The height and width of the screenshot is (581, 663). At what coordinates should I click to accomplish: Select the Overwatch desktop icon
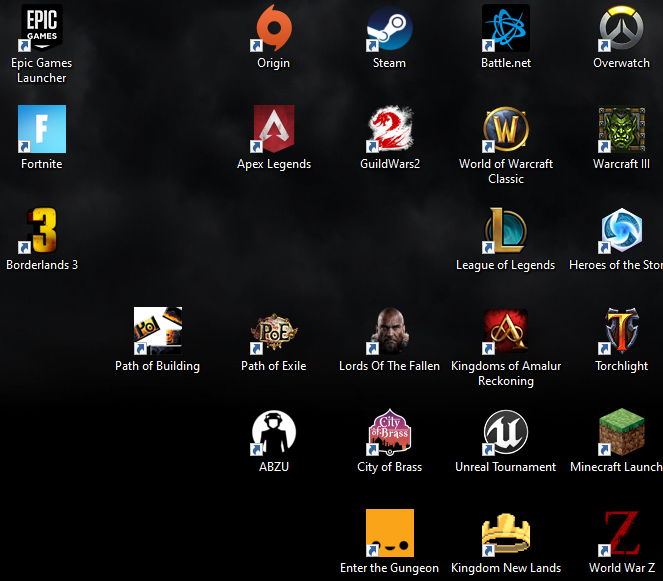tap(622, 28)
